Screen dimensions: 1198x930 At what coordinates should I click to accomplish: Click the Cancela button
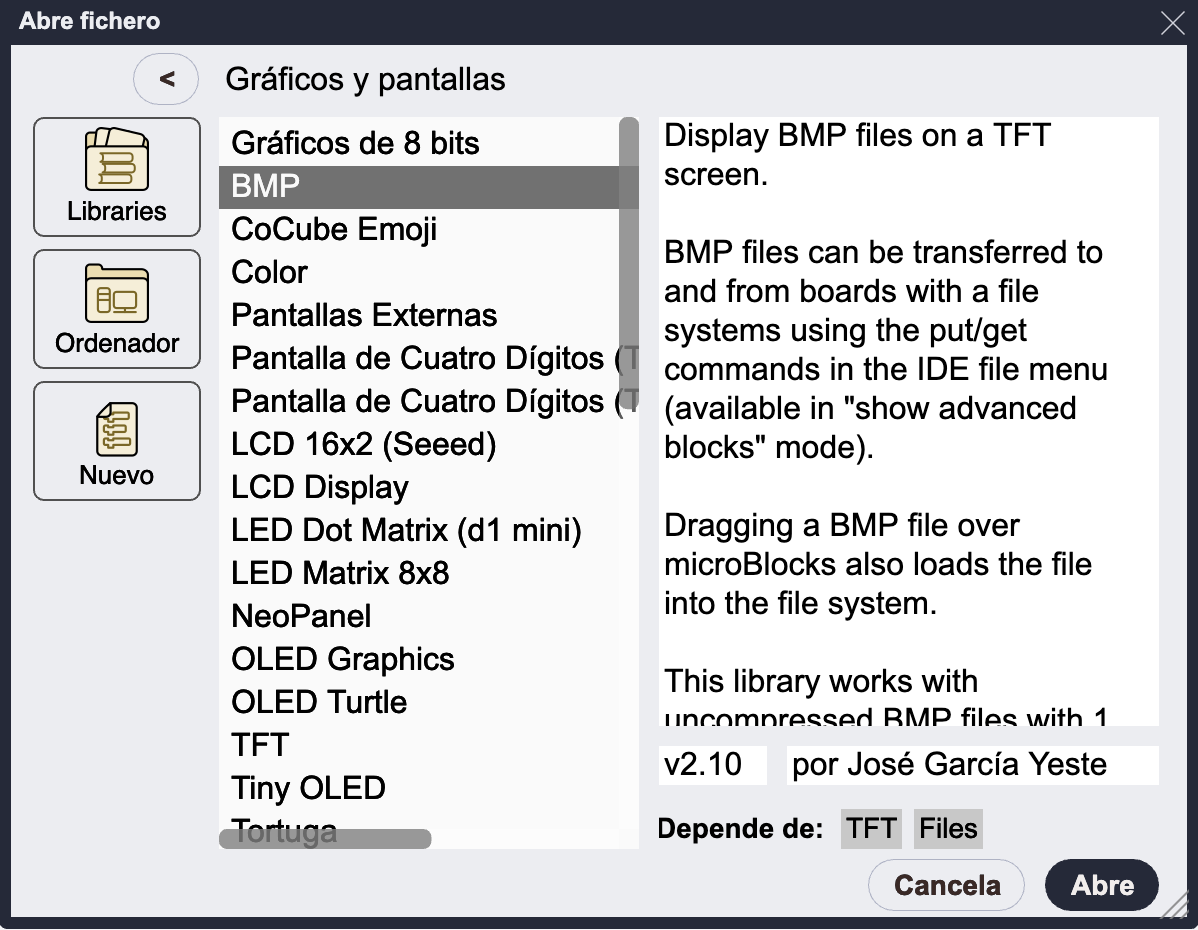[947, 885]
